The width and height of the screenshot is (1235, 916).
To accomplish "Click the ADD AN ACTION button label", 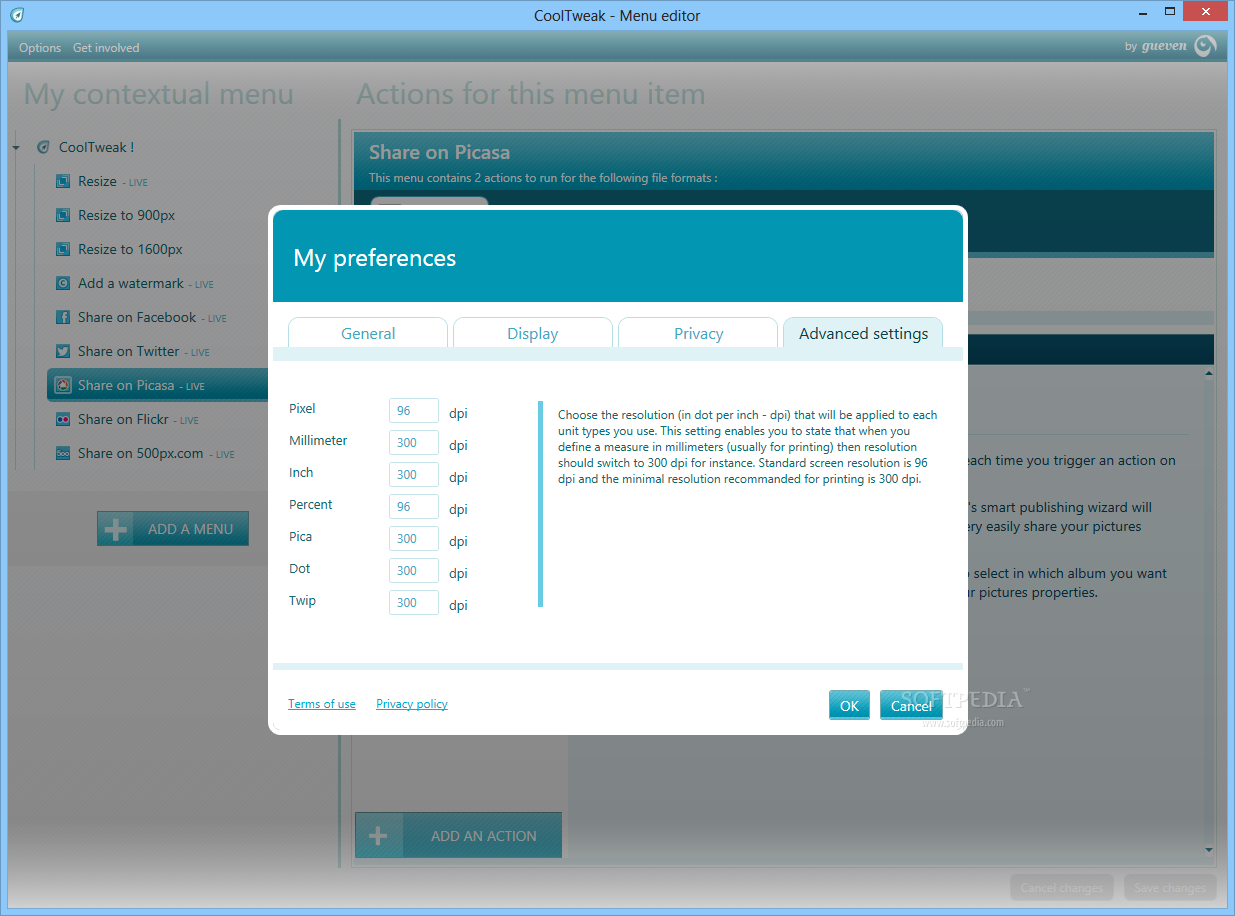I will tap(484, 836).
